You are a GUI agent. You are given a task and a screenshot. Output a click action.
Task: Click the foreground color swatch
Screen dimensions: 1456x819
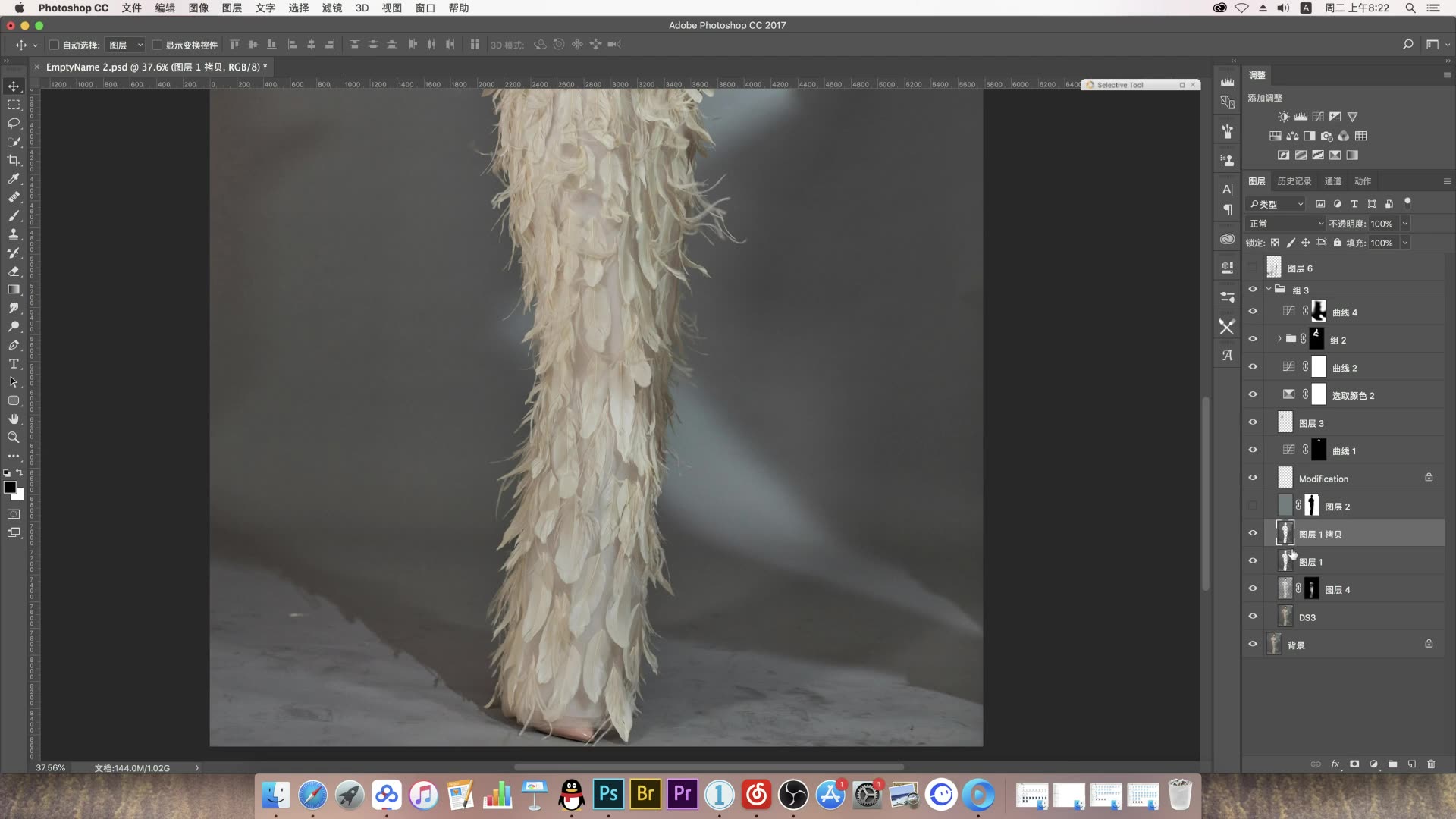click(x=10, y=488)
